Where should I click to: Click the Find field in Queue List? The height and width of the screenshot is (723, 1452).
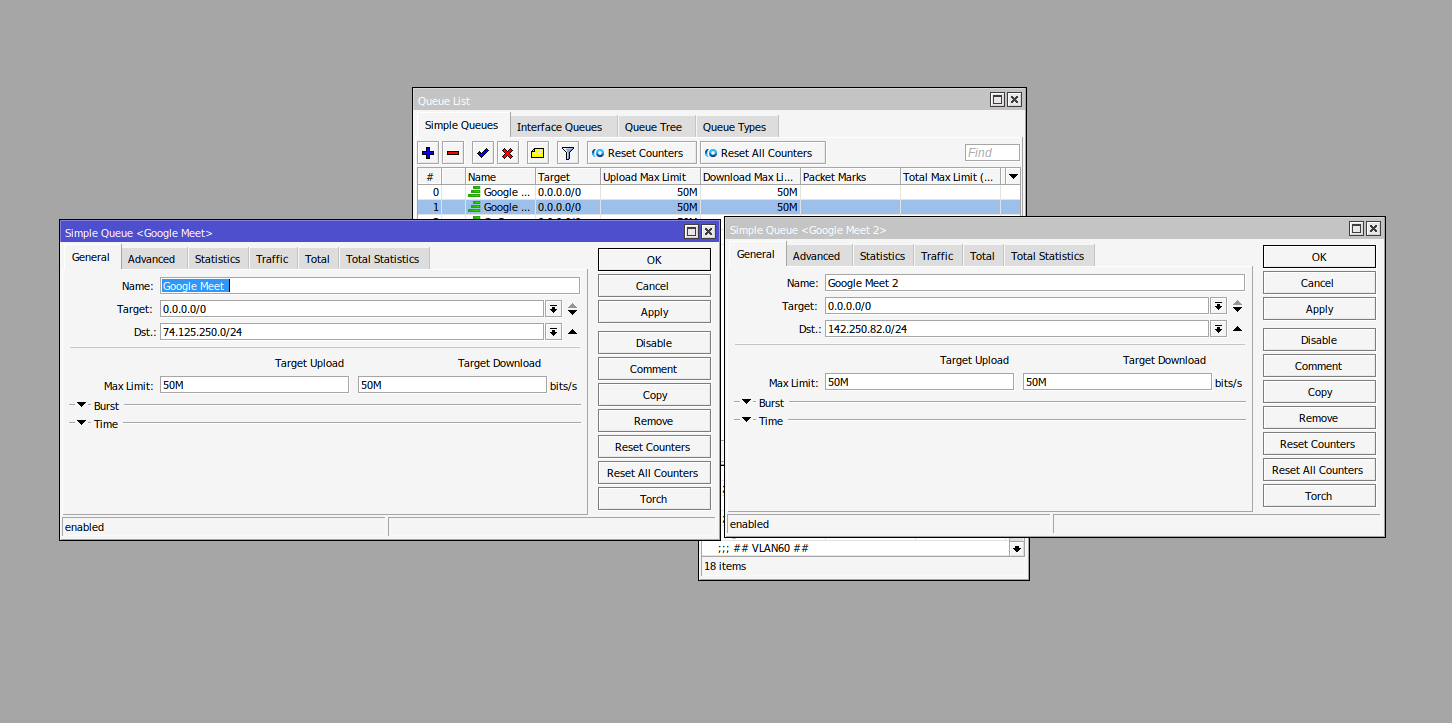point(992,153)
